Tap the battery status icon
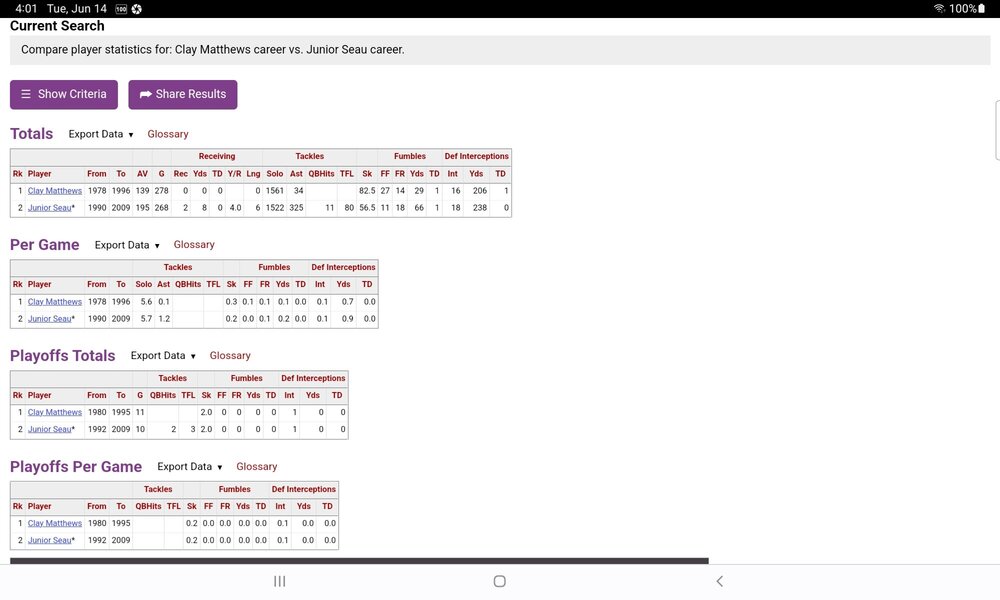The height and width of the screenshot is (600, 1000). 982,8
